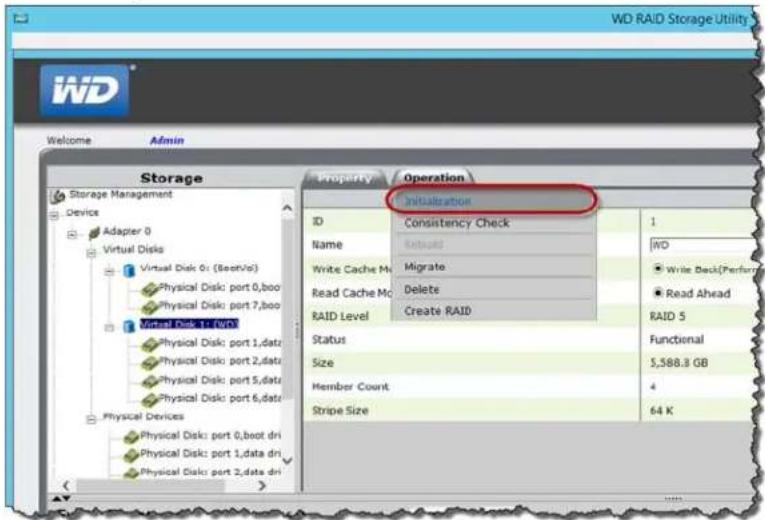
Task: Click tree scroll right arrow
Action: (x=262, y=485)
